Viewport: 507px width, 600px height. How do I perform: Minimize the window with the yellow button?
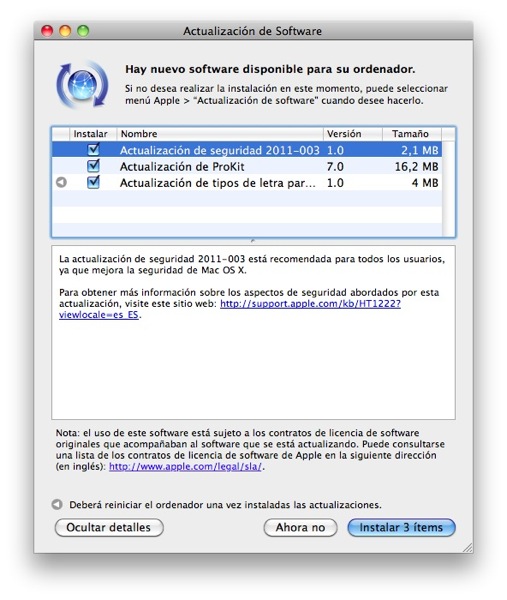coord(65,31)
